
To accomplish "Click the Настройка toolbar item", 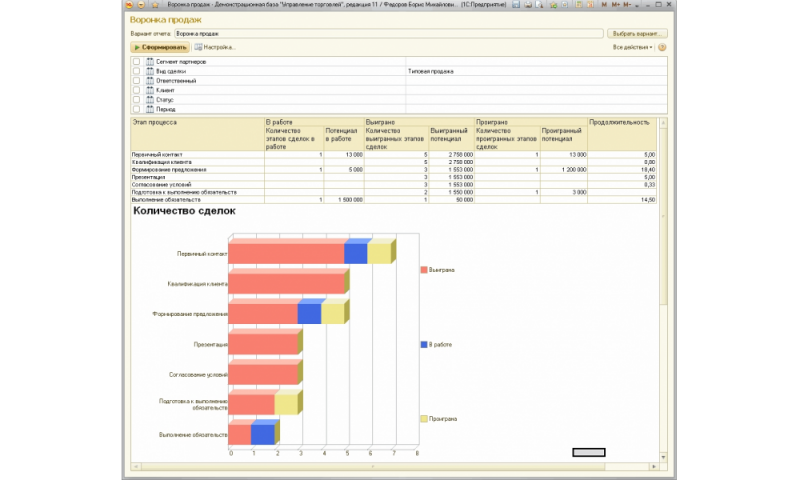I will pos(215,47).
